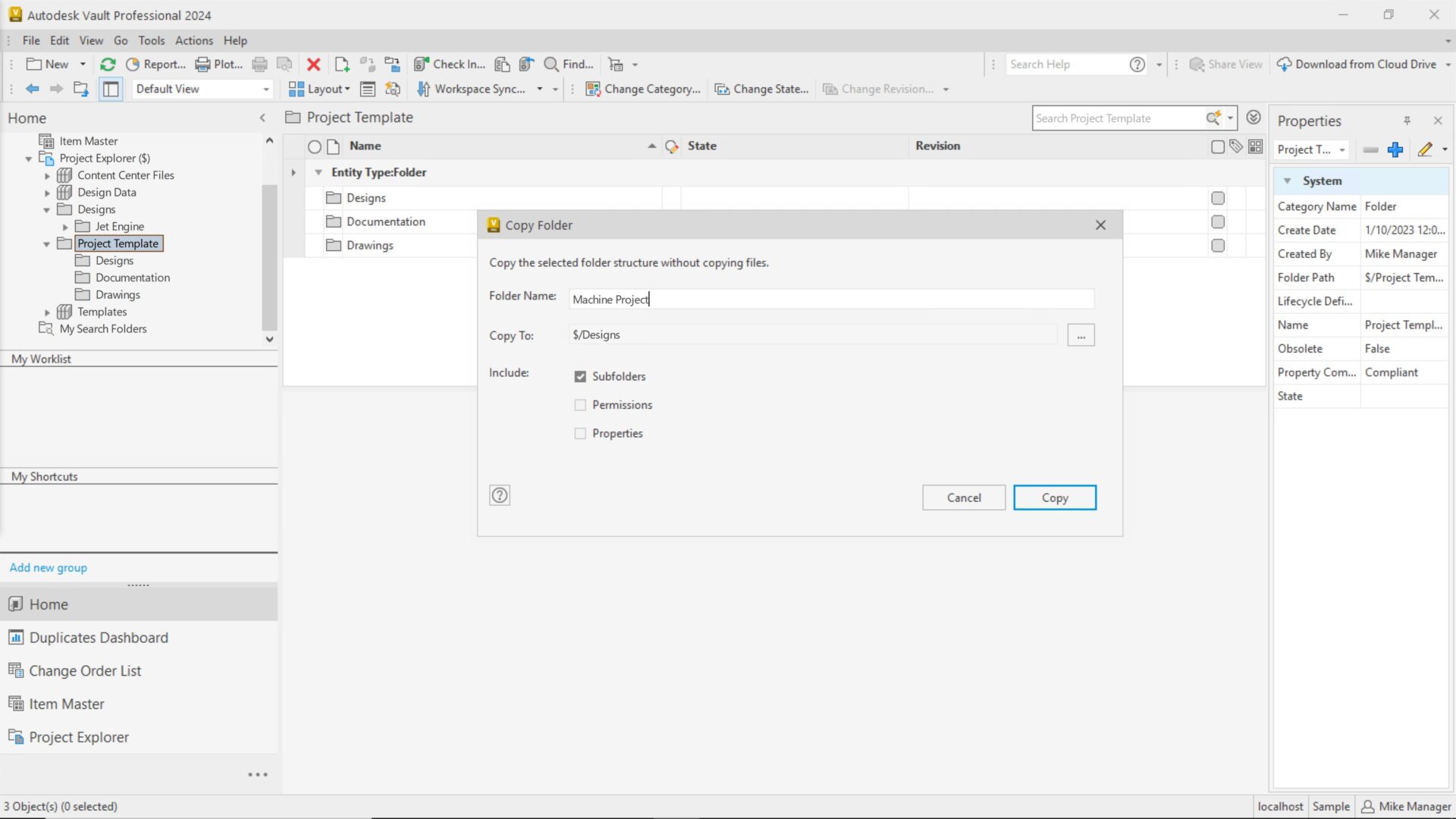Image resolution: width=1456 pixels, height=819 pixels.
Task: Click the green Refresh icon in toolbar
Action: coord(108,64)
